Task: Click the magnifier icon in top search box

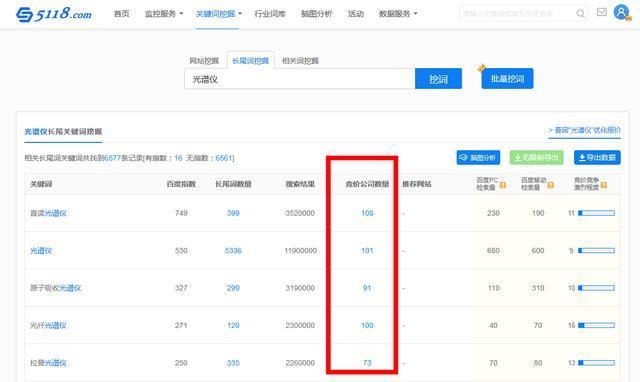Action: tap(580, 13)
